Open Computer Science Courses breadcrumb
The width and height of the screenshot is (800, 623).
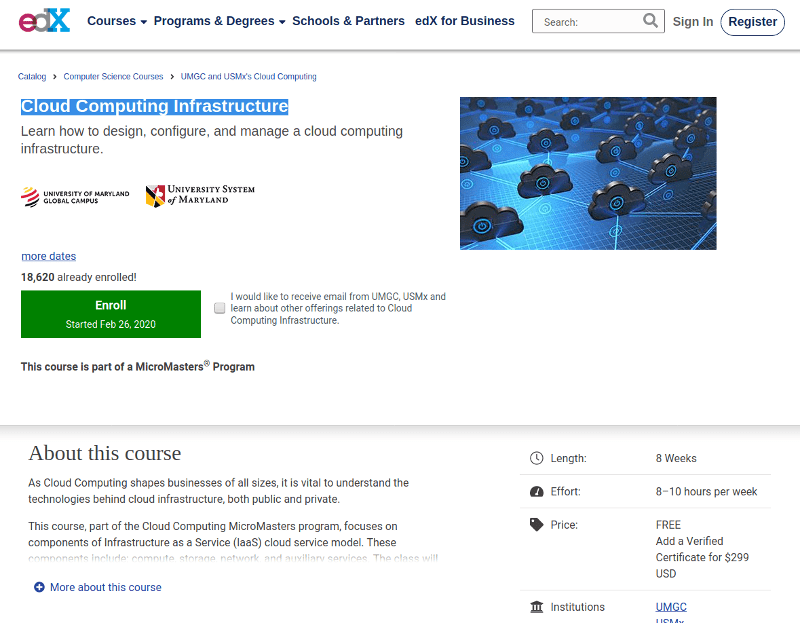pos(113,77)
